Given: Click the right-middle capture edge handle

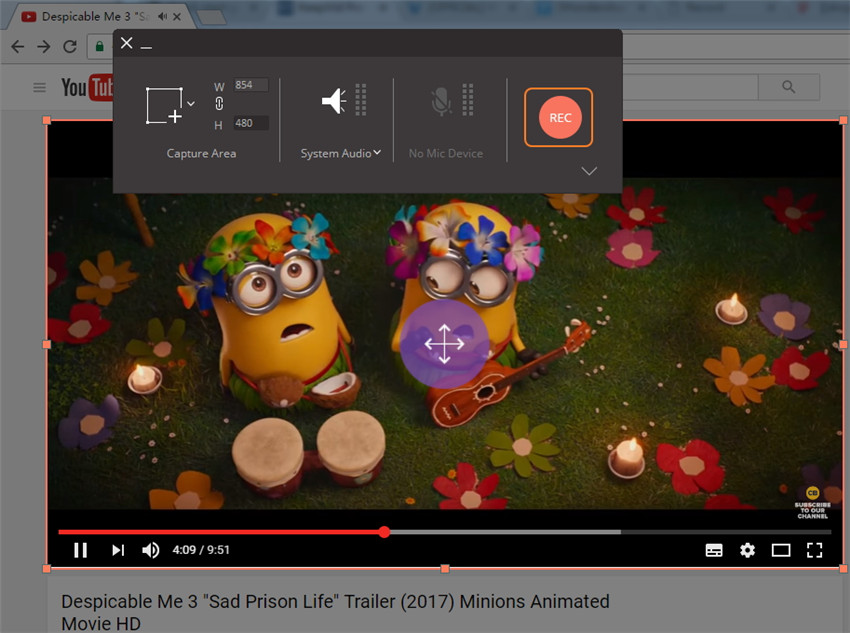Looking at the screenshot, I should tap(843, 344).
